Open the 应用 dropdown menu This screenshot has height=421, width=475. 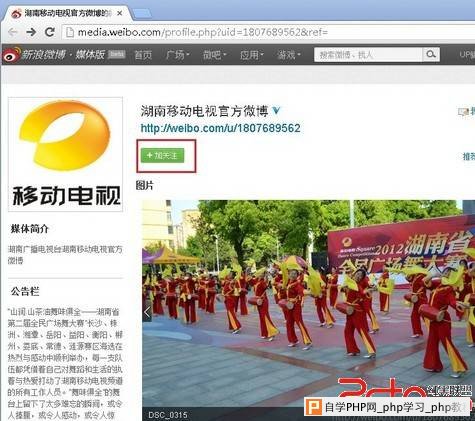251,55
